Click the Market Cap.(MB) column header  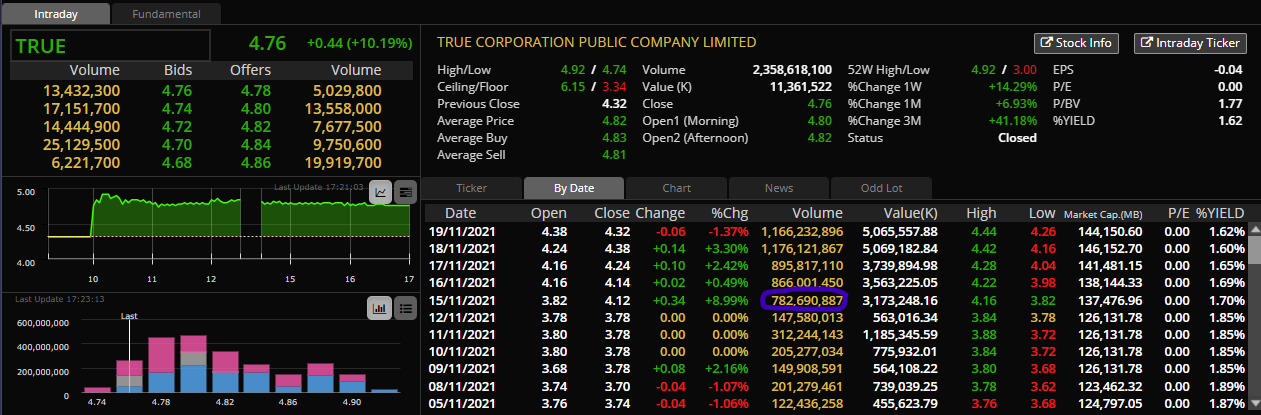(x=1102, y=214)
